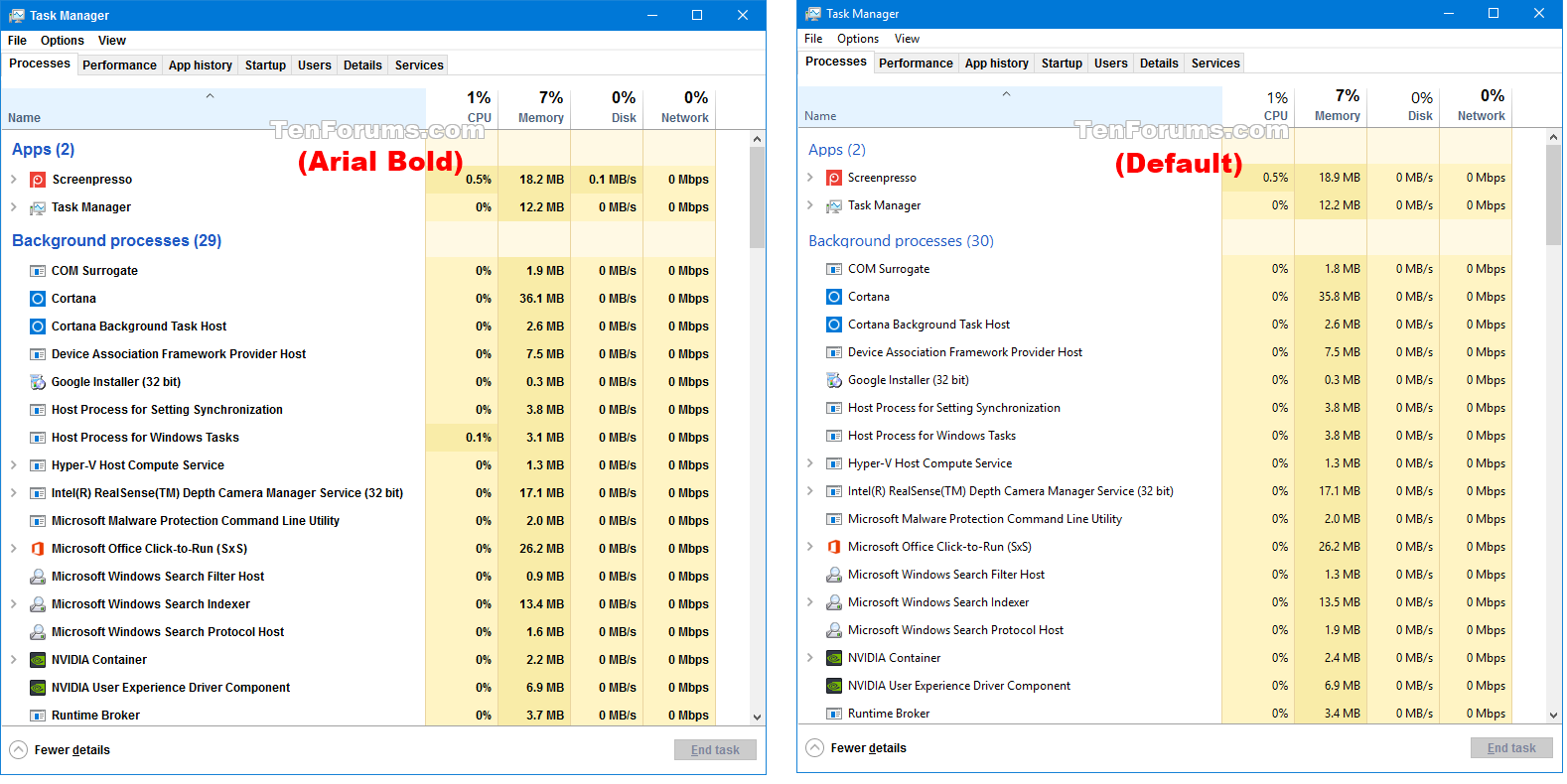Click Device Association Framework icon, right window
The height and width of the screenshot is (784, 1567).
point(834,352)
